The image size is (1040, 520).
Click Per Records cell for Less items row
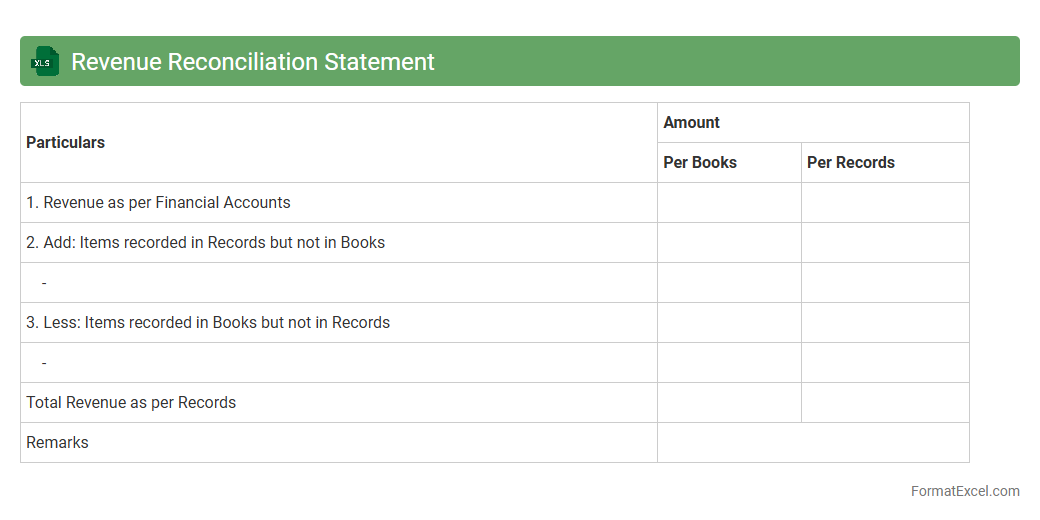coord(885,323)
